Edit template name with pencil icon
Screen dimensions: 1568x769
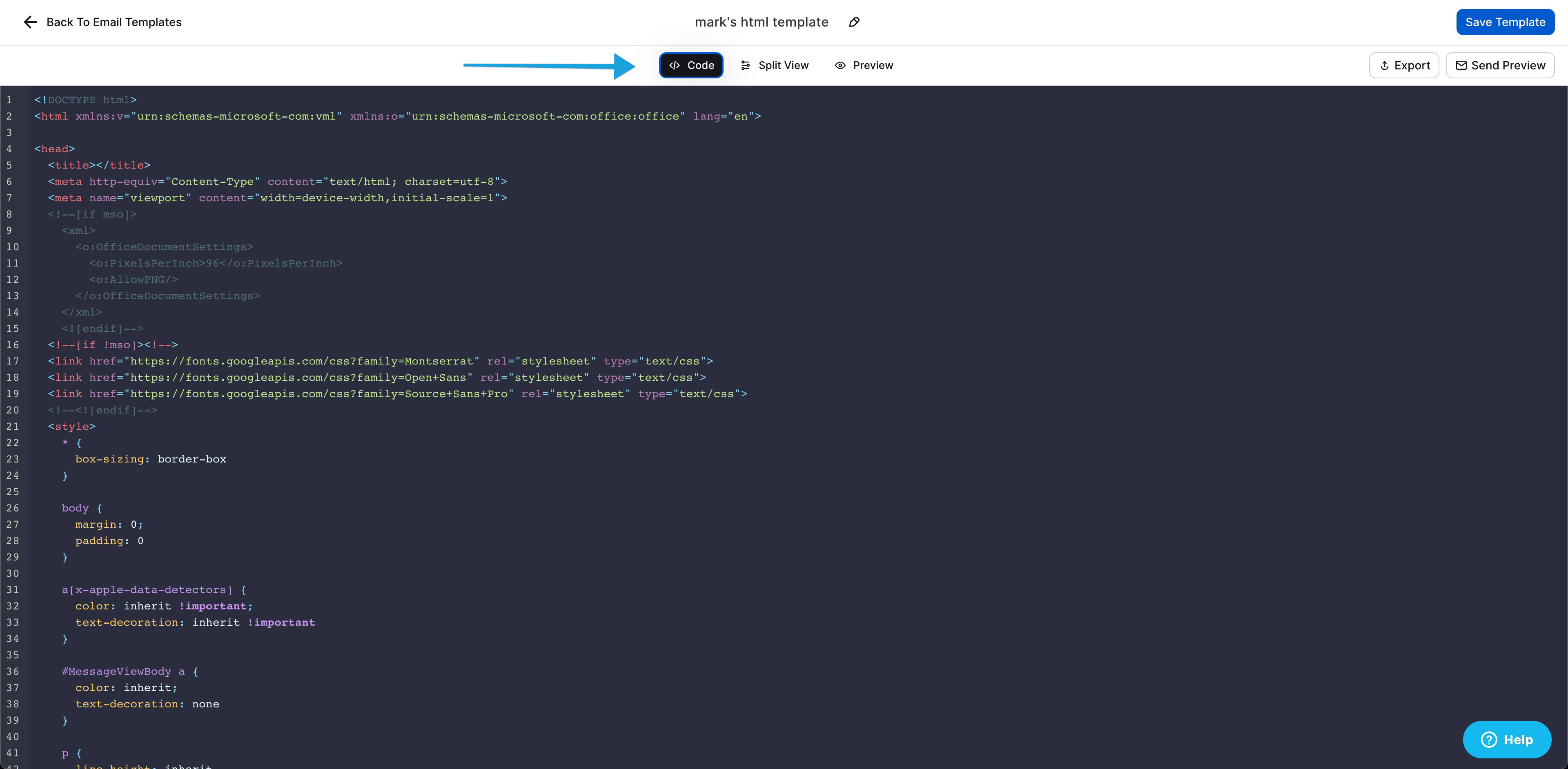pos(854,22)
